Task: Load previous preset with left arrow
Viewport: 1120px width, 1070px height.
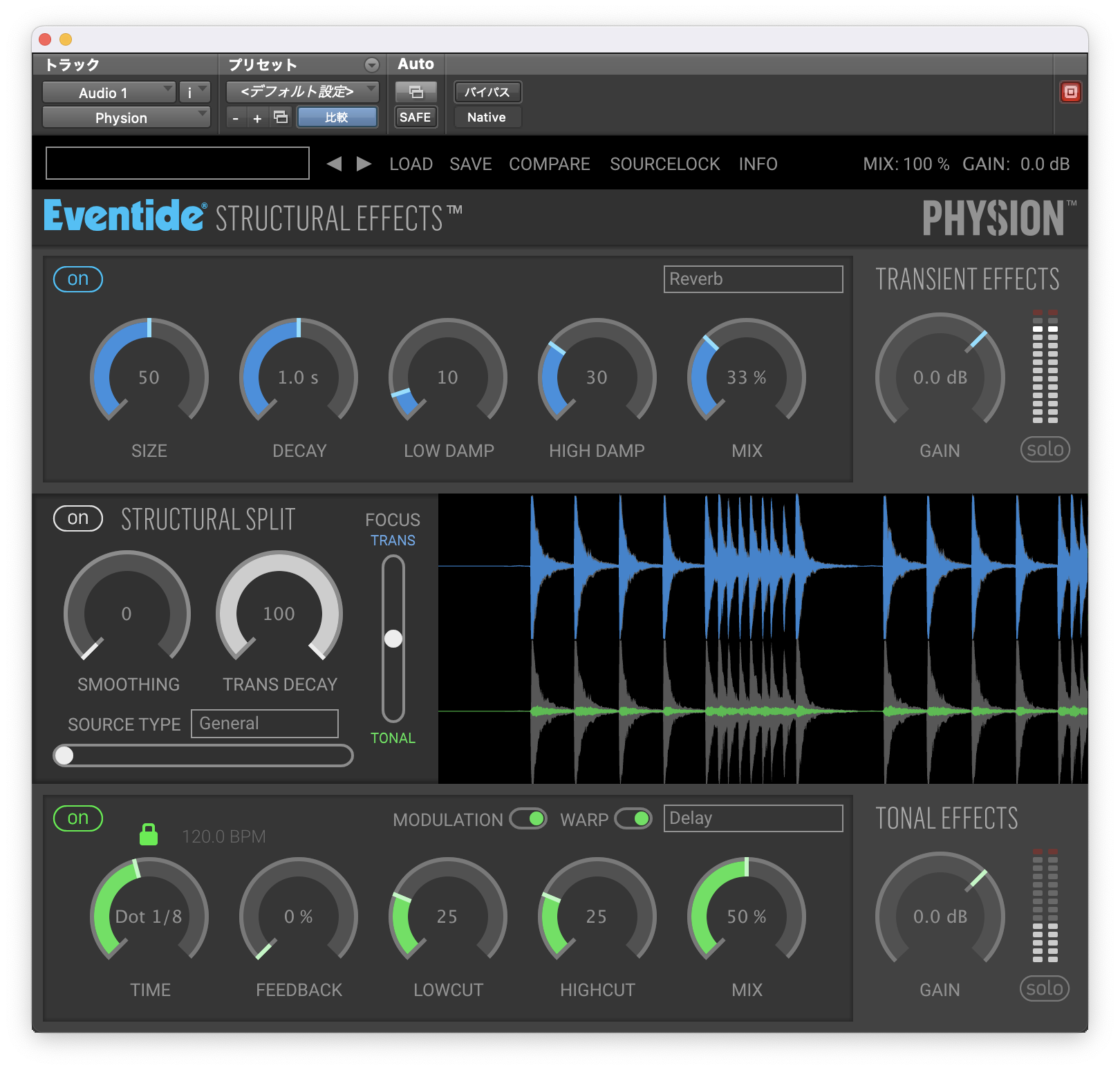Action: point(335,164)
